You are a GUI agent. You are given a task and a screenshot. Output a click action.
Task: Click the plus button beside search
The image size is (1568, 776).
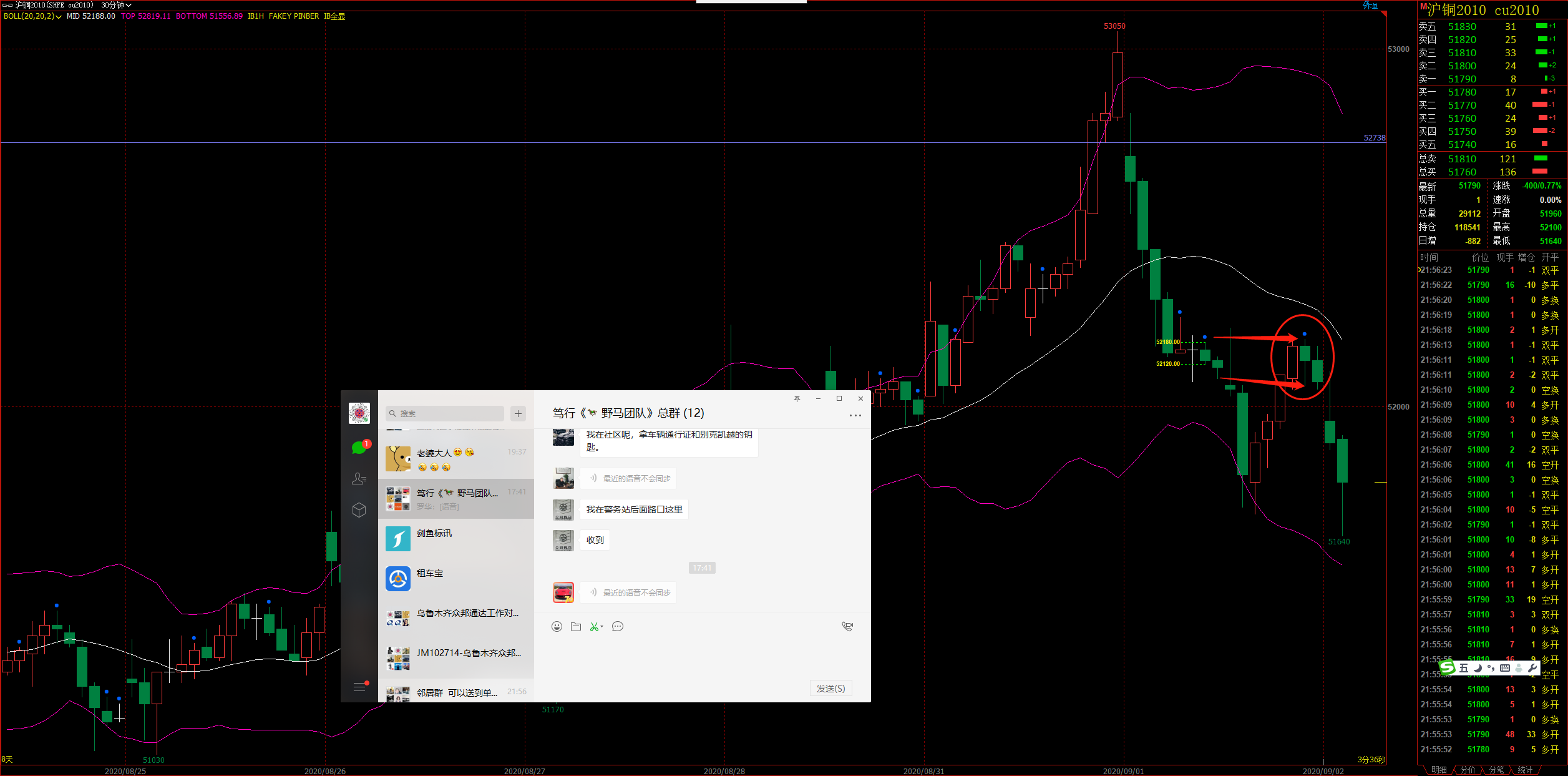(518, 413)
